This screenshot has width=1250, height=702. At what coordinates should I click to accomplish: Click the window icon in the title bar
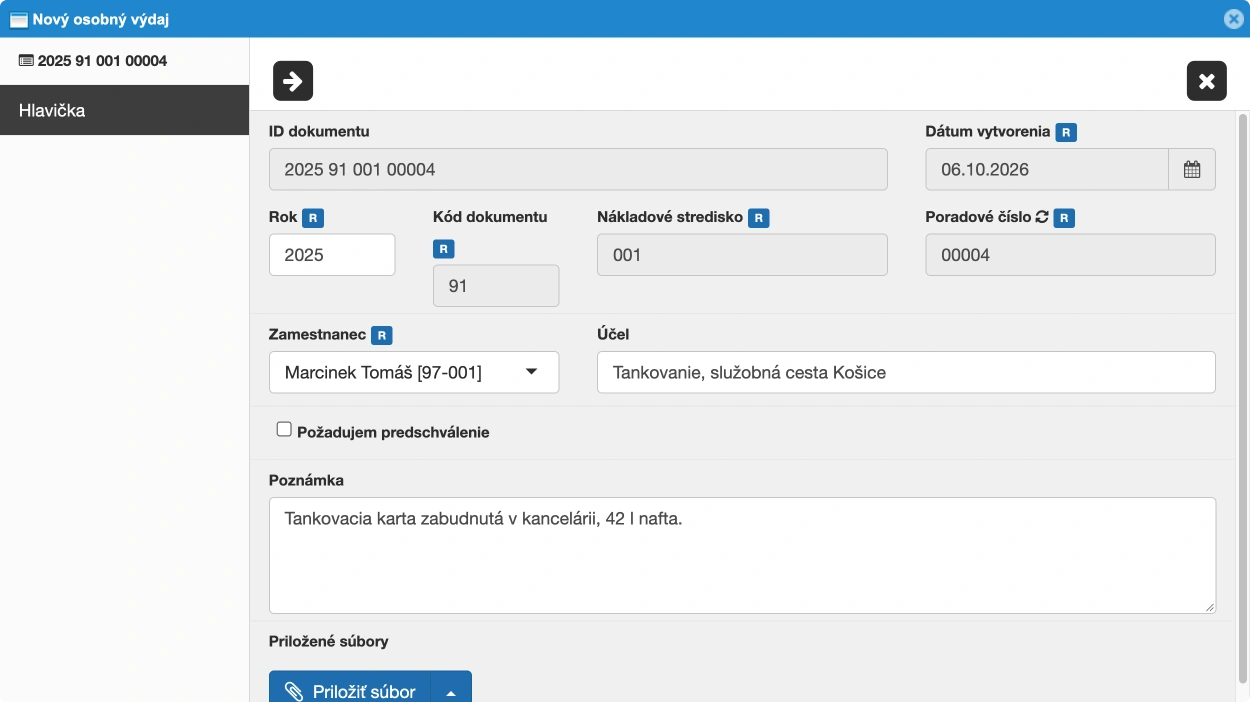[18, 19]
